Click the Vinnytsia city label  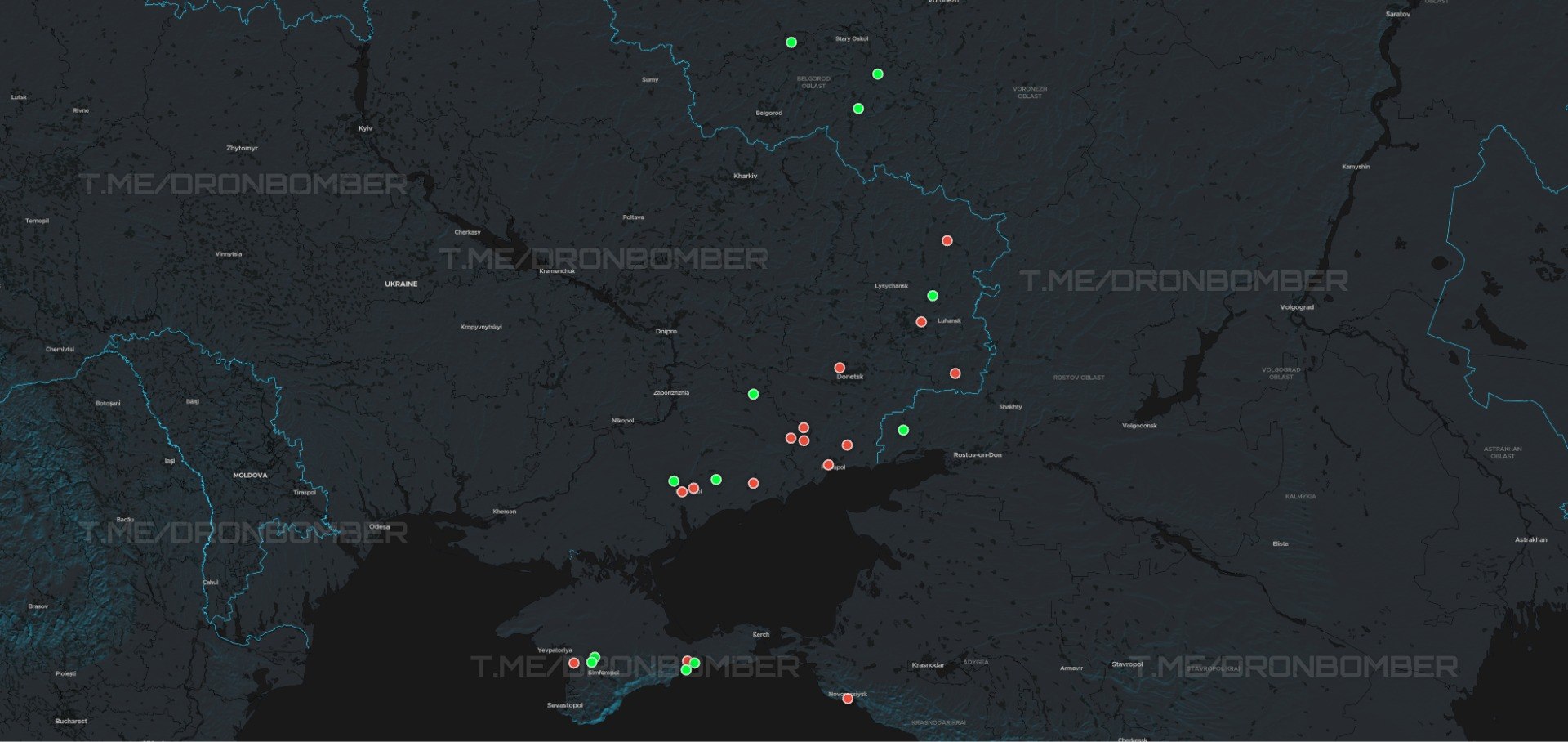coord(229,253)
